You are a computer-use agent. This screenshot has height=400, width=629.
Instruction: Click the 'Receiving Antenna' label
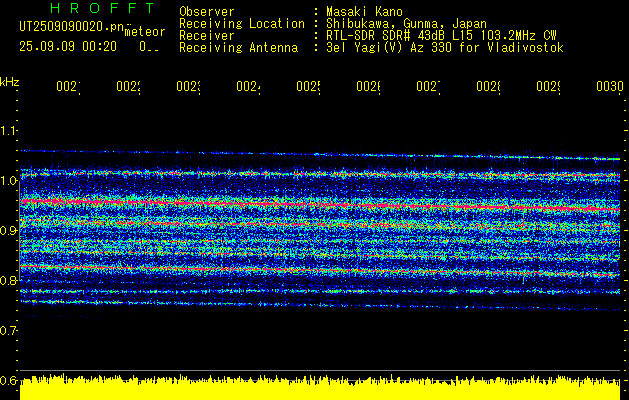(x=239, y=48)
